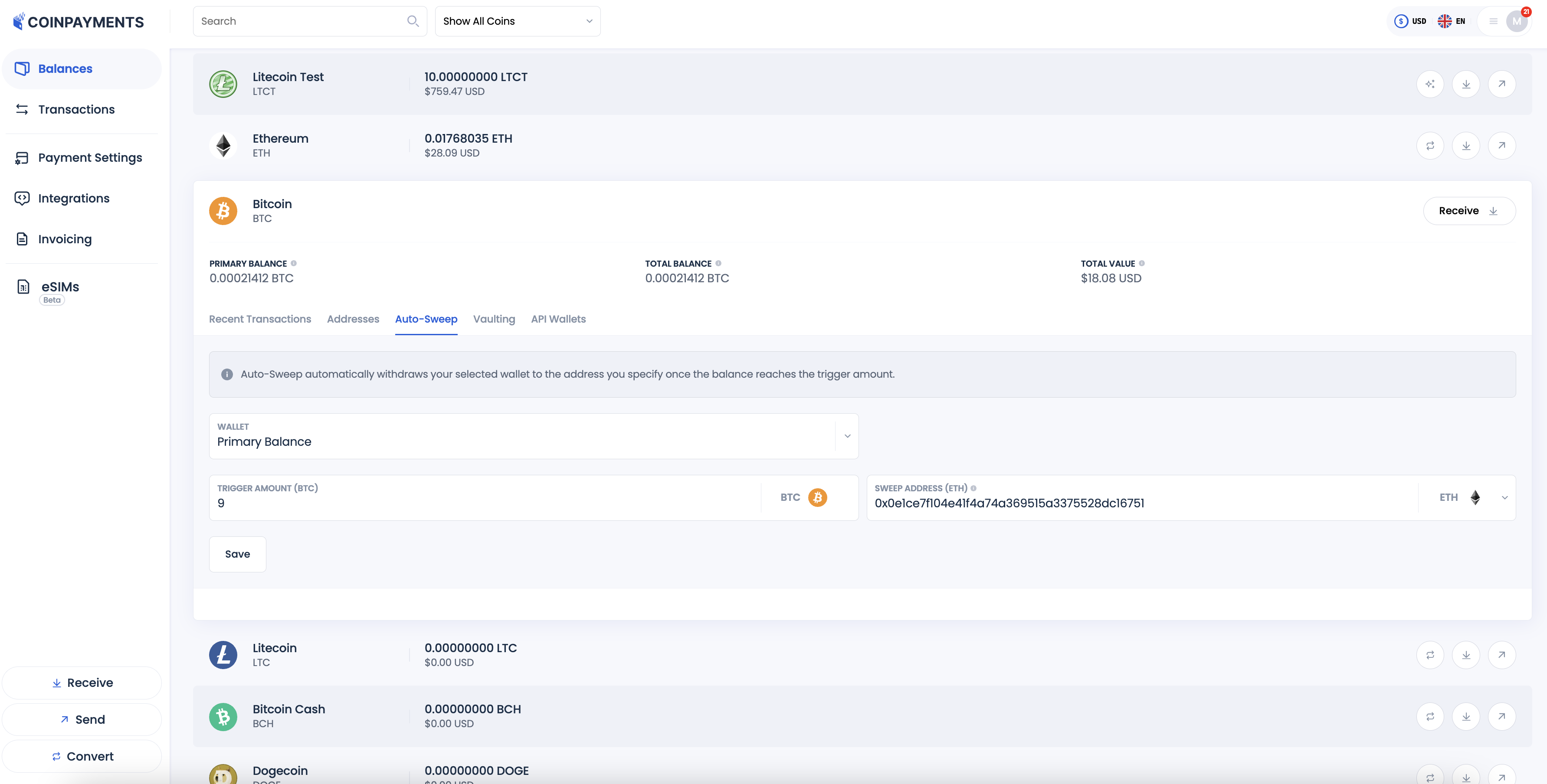Click the Bitcoin Cash receive icon
Screen dimensions: 1547x784
(1466, 716)
